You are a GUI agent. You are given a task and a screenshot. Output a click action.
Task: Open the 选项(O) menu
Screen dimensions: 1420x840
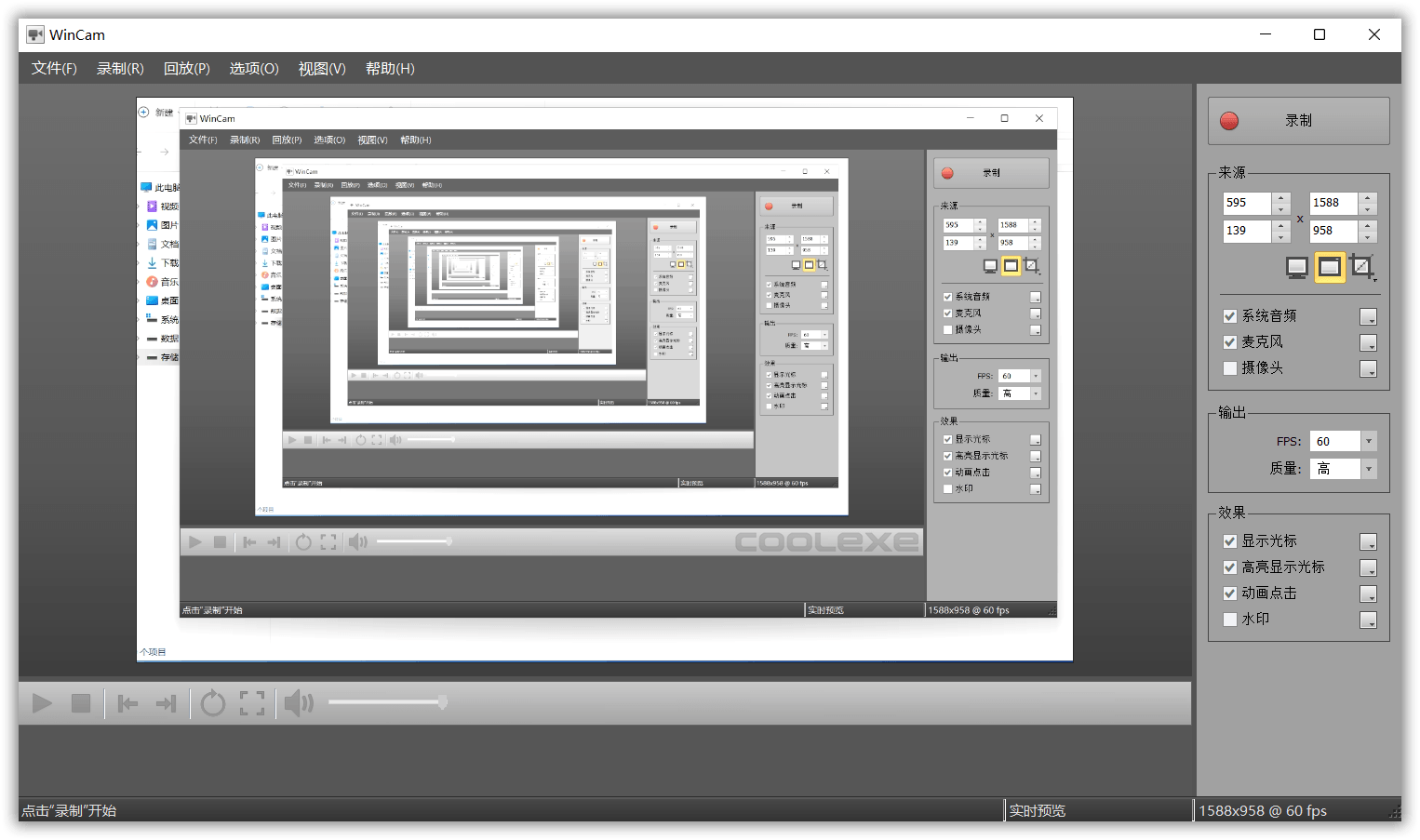(x=253, y=68)
